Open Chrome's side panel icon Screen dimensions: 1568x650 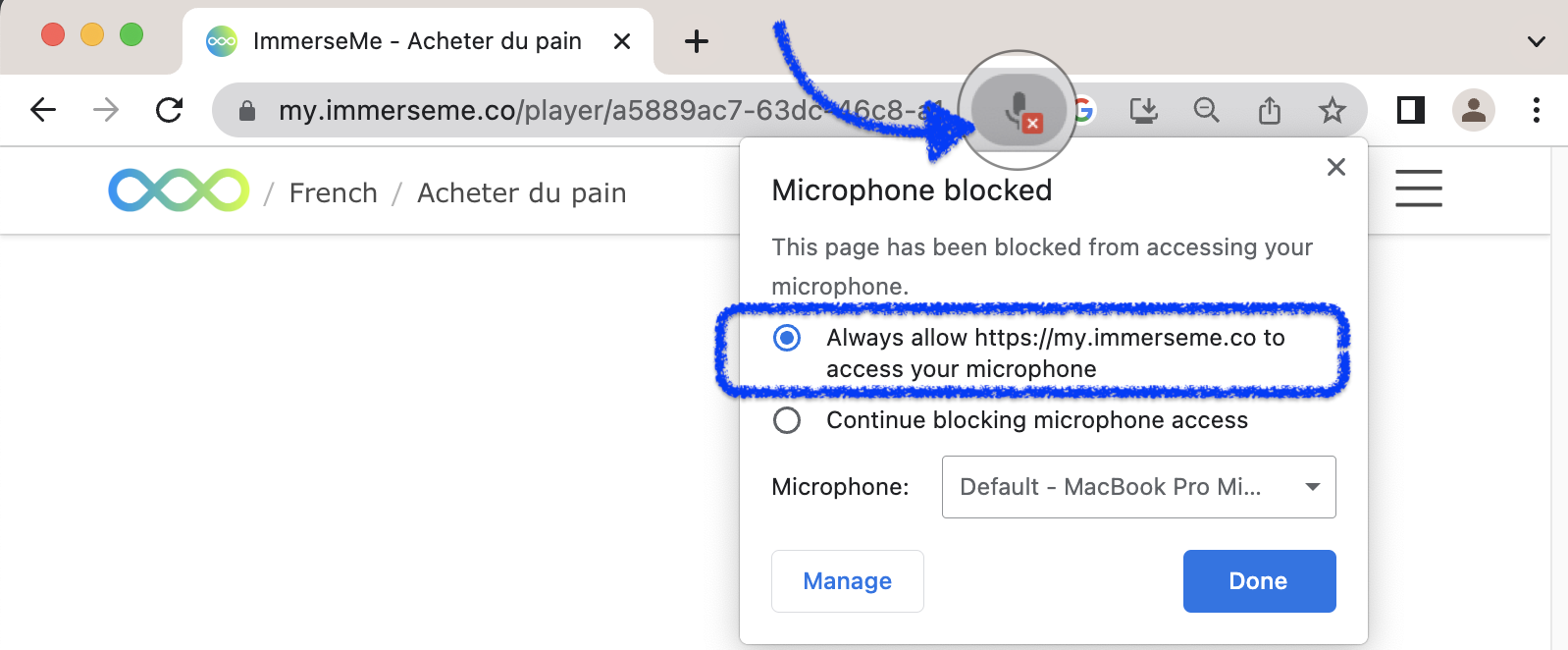click(1410, 109)
